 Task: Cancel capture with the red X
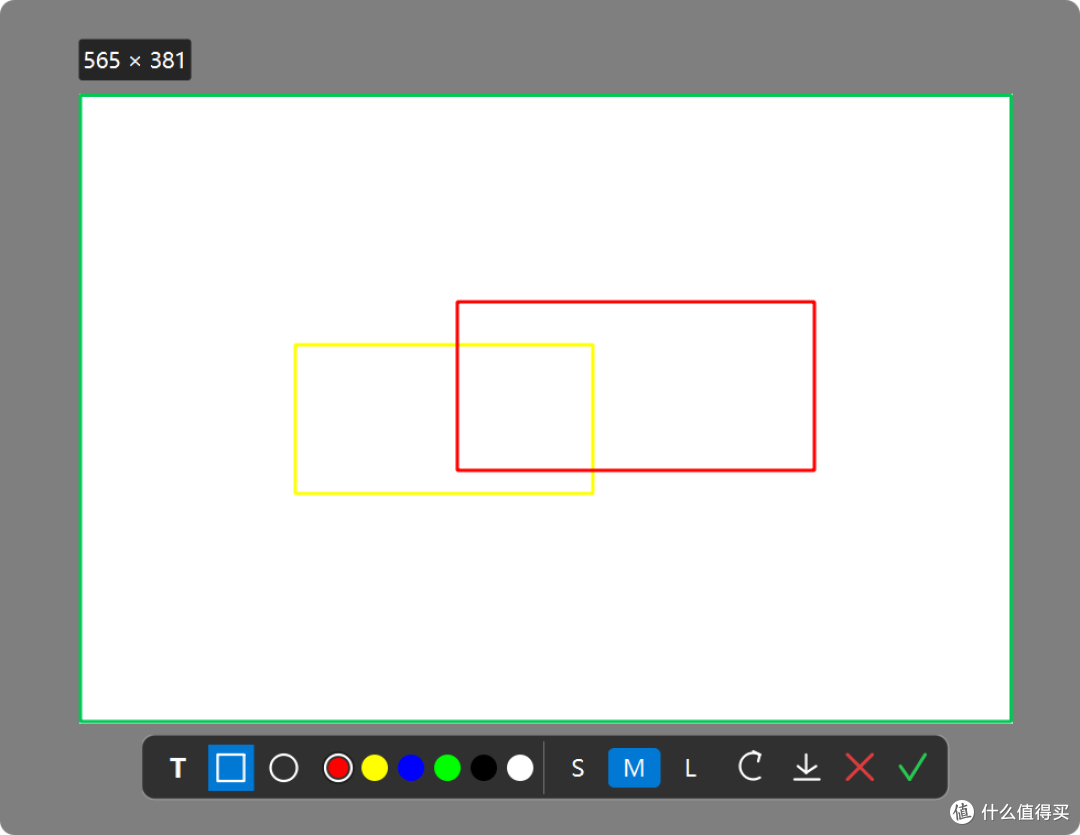(860, 767)
